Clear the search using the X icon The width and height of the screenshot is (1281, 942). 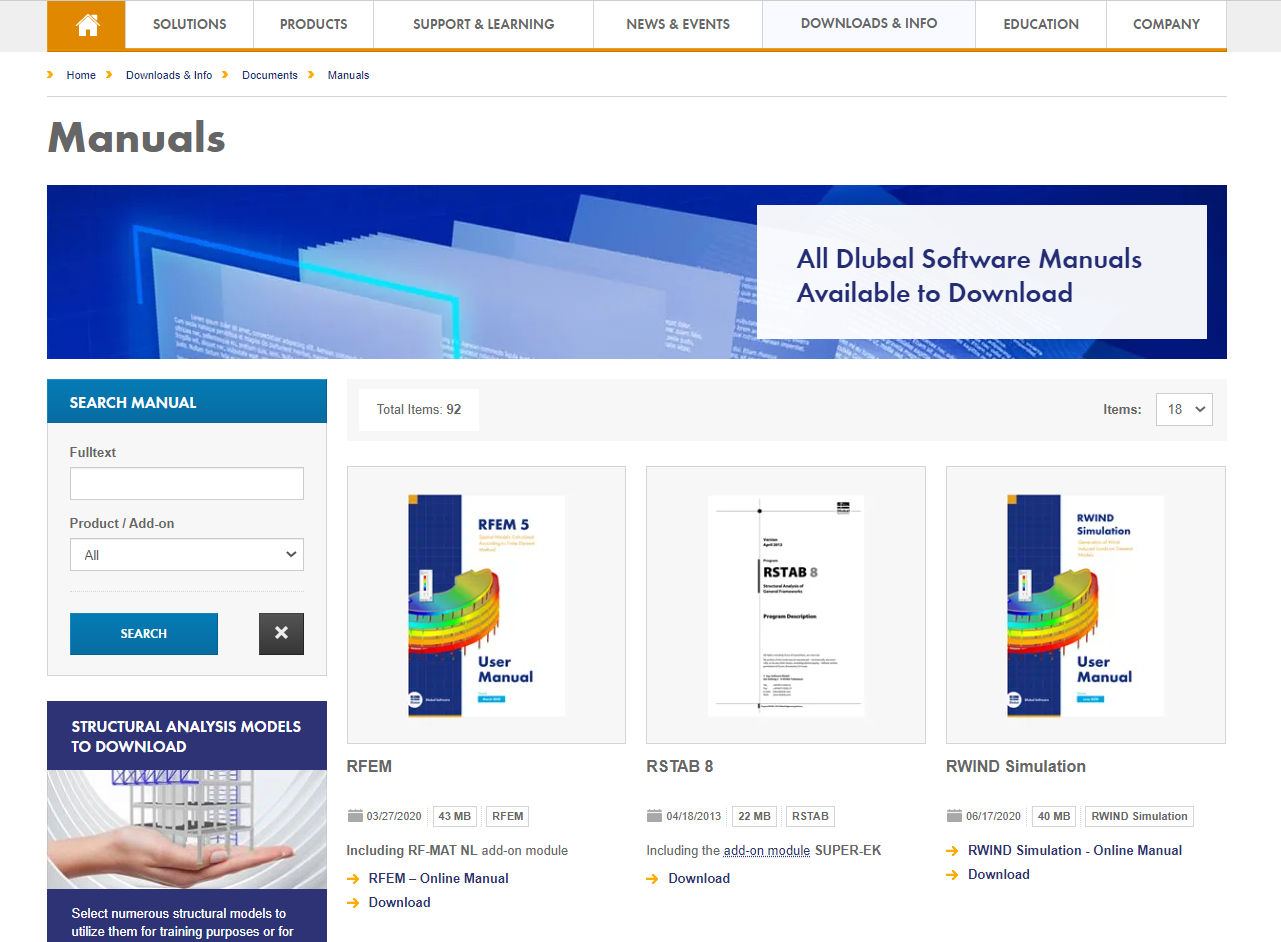281,633
